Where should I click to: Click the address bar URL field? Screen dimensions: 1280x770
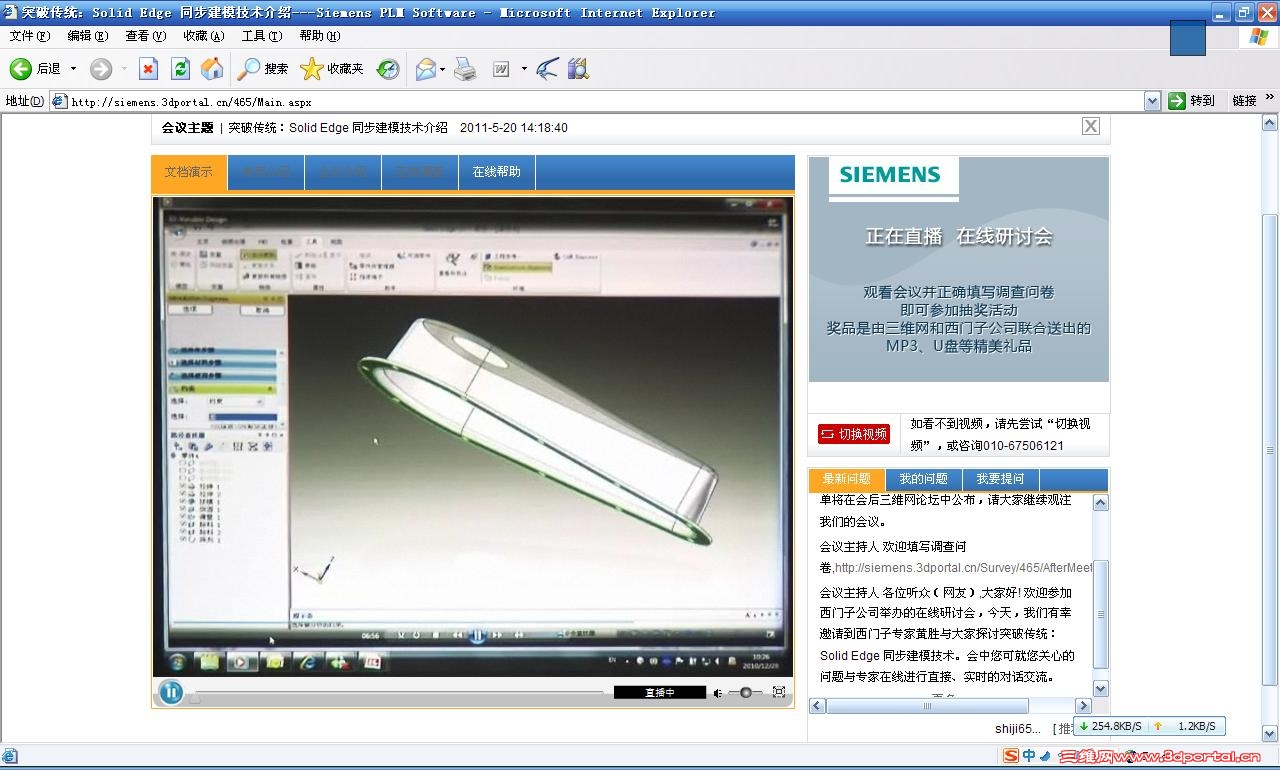604,101
